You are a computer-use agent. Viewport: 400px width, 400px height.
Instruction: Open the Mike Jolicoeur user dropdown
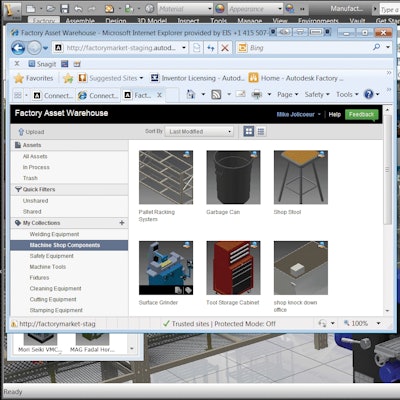[299, 114]
